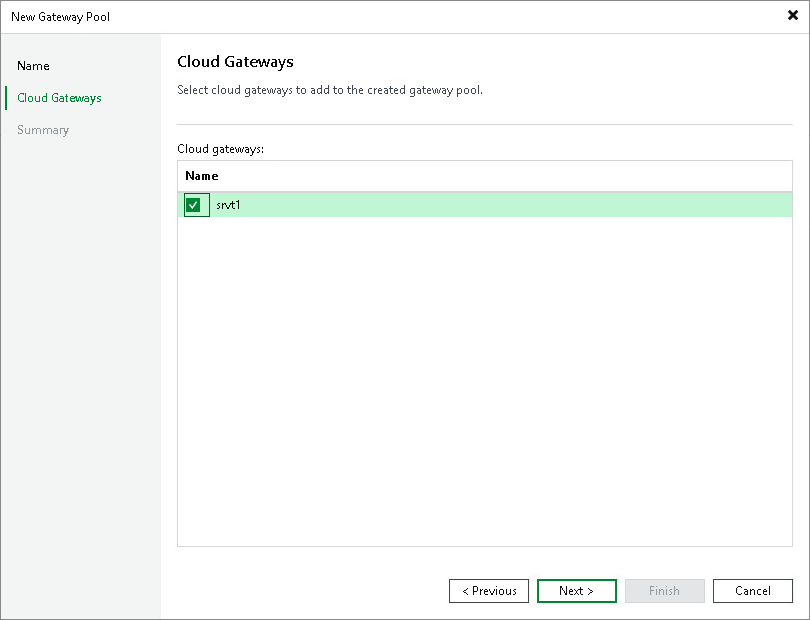Image resolution: width=810 pixels, height=620 pixels.
Task: Select the srvt1 row in the list
Action: tap(400, 205)
